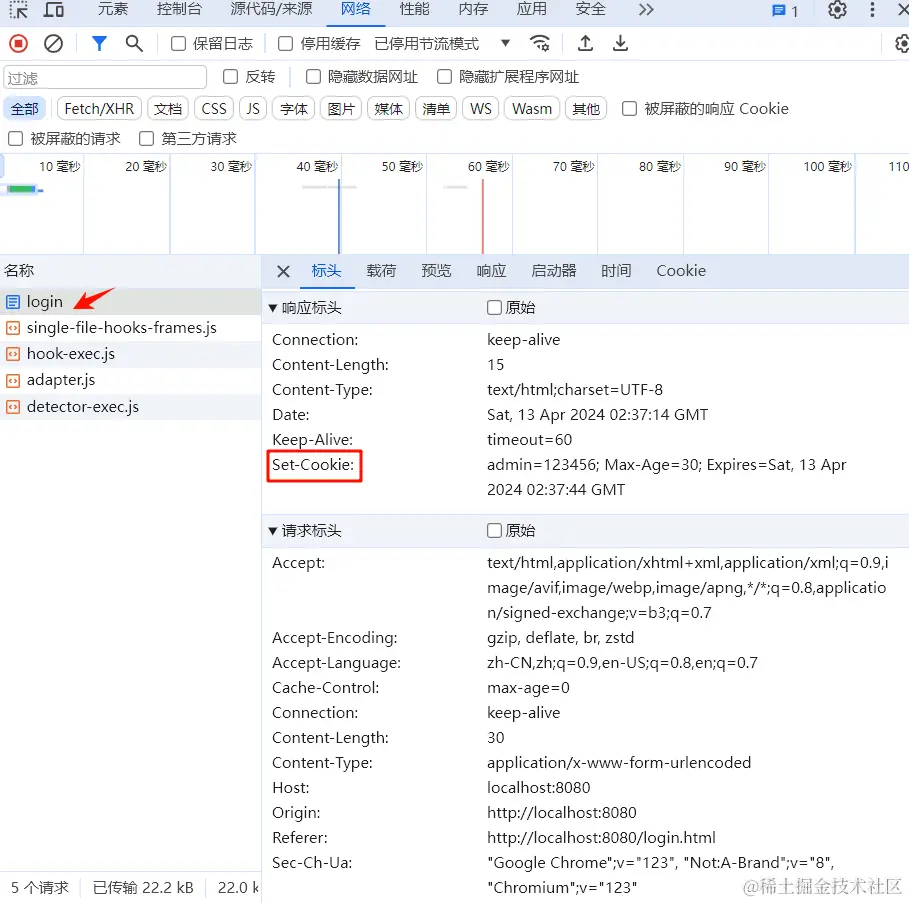The width and height of the screenshot is (909, 903).
Task: Select 载荷 details tab
Action: [x=381, y=271]
